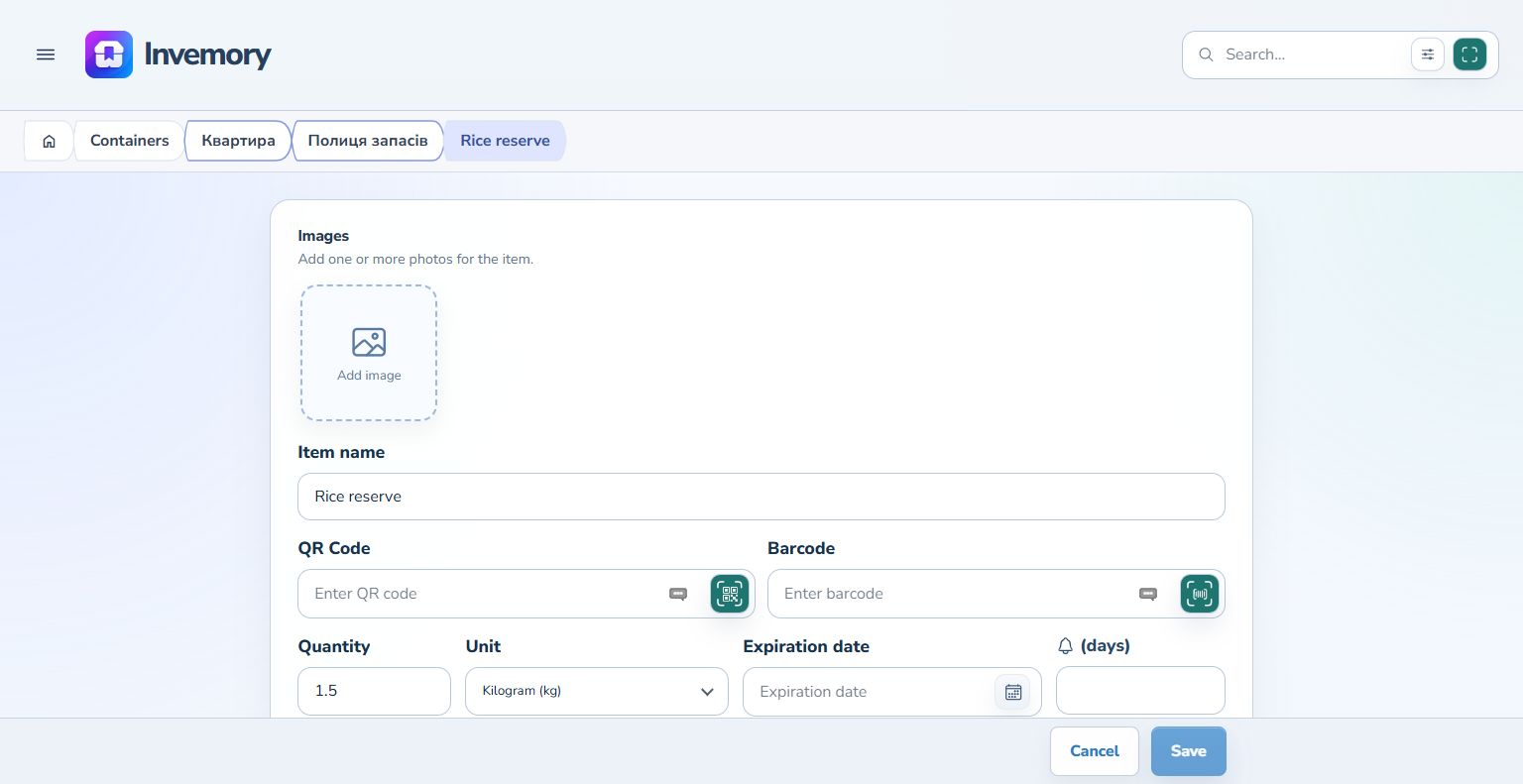Navigate to Containers breadcrumb
The width and height of the screenshot is (1523, 784).
[x=130, y=141]
